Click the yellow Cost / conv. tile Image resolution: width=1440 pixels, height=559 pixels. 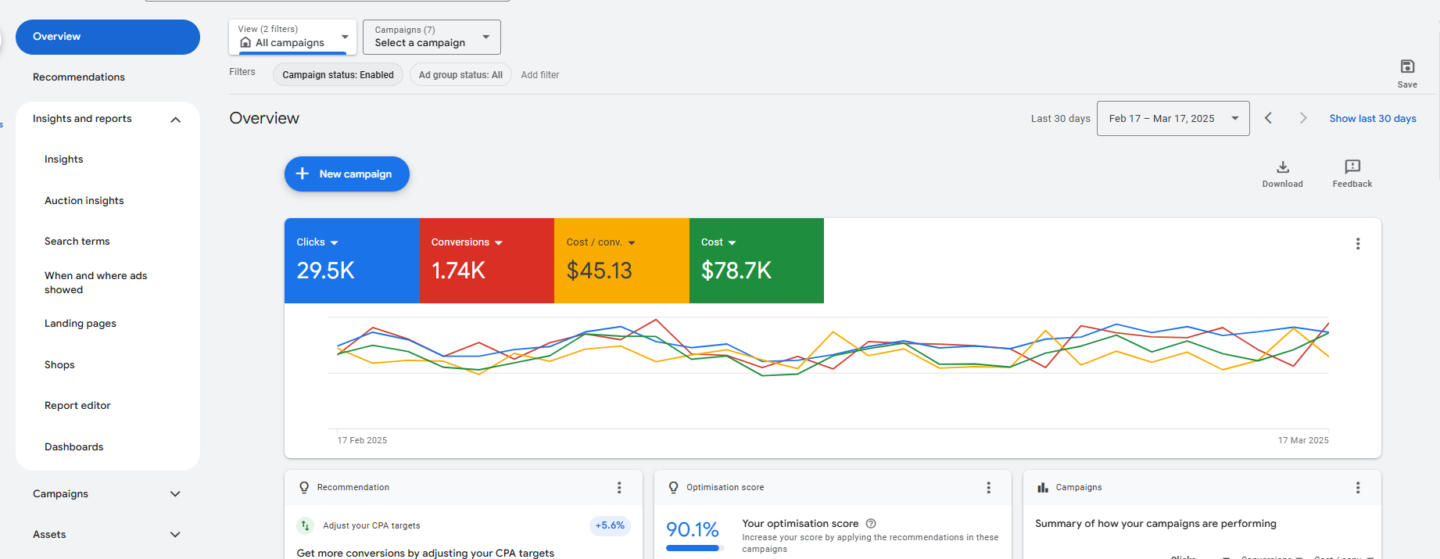click(x=622, y=260)
